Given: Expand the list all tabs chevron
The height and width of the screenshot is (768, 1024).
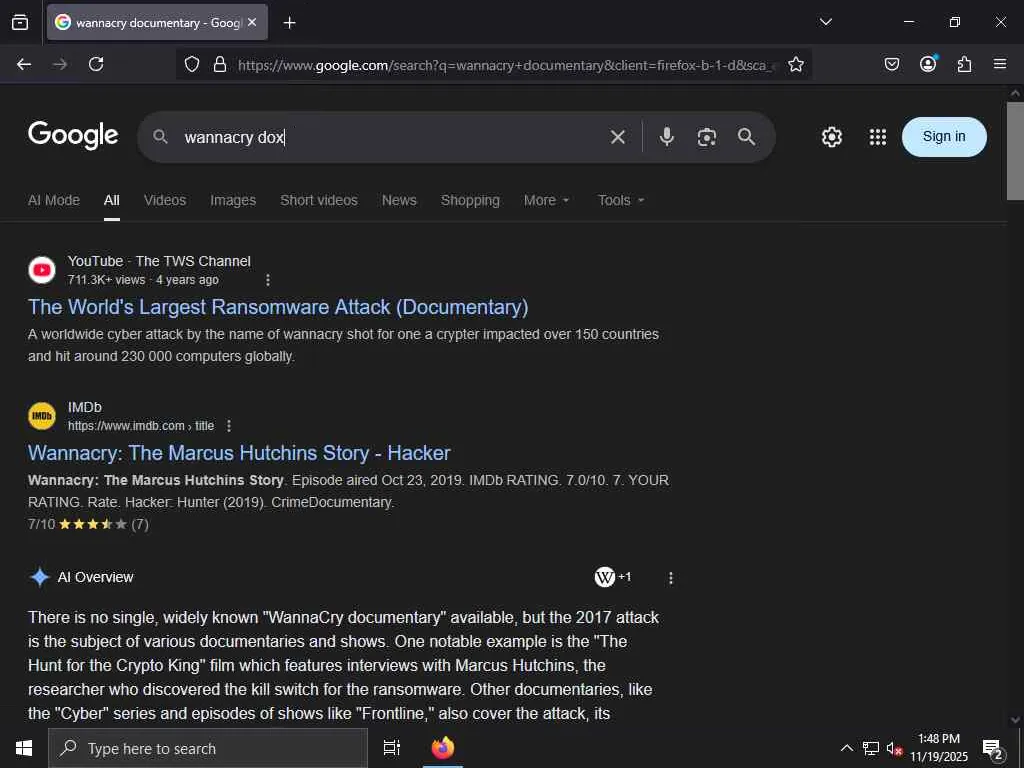Looking at the screenshot, I should click(x=825, y=22).
